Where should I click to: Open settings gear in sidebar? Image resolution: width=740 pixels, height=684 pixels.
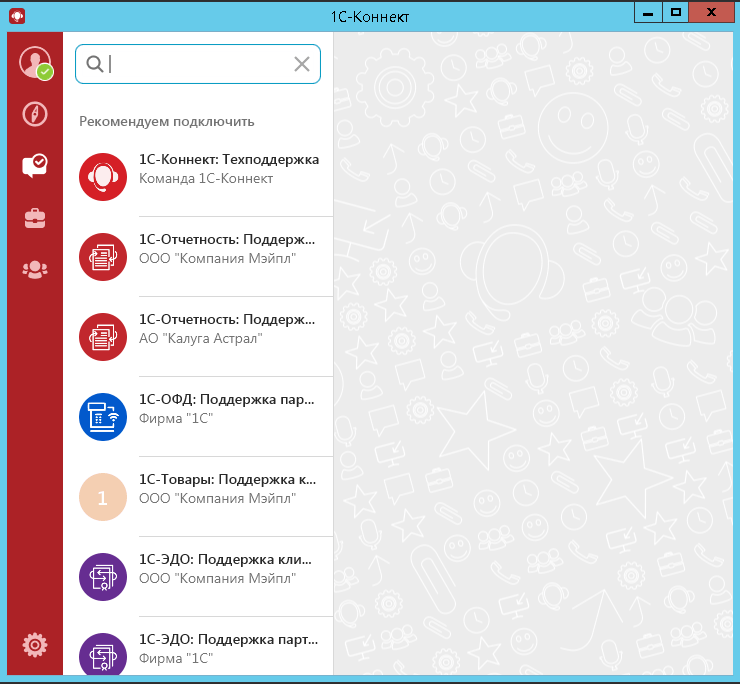pos(34,645)
